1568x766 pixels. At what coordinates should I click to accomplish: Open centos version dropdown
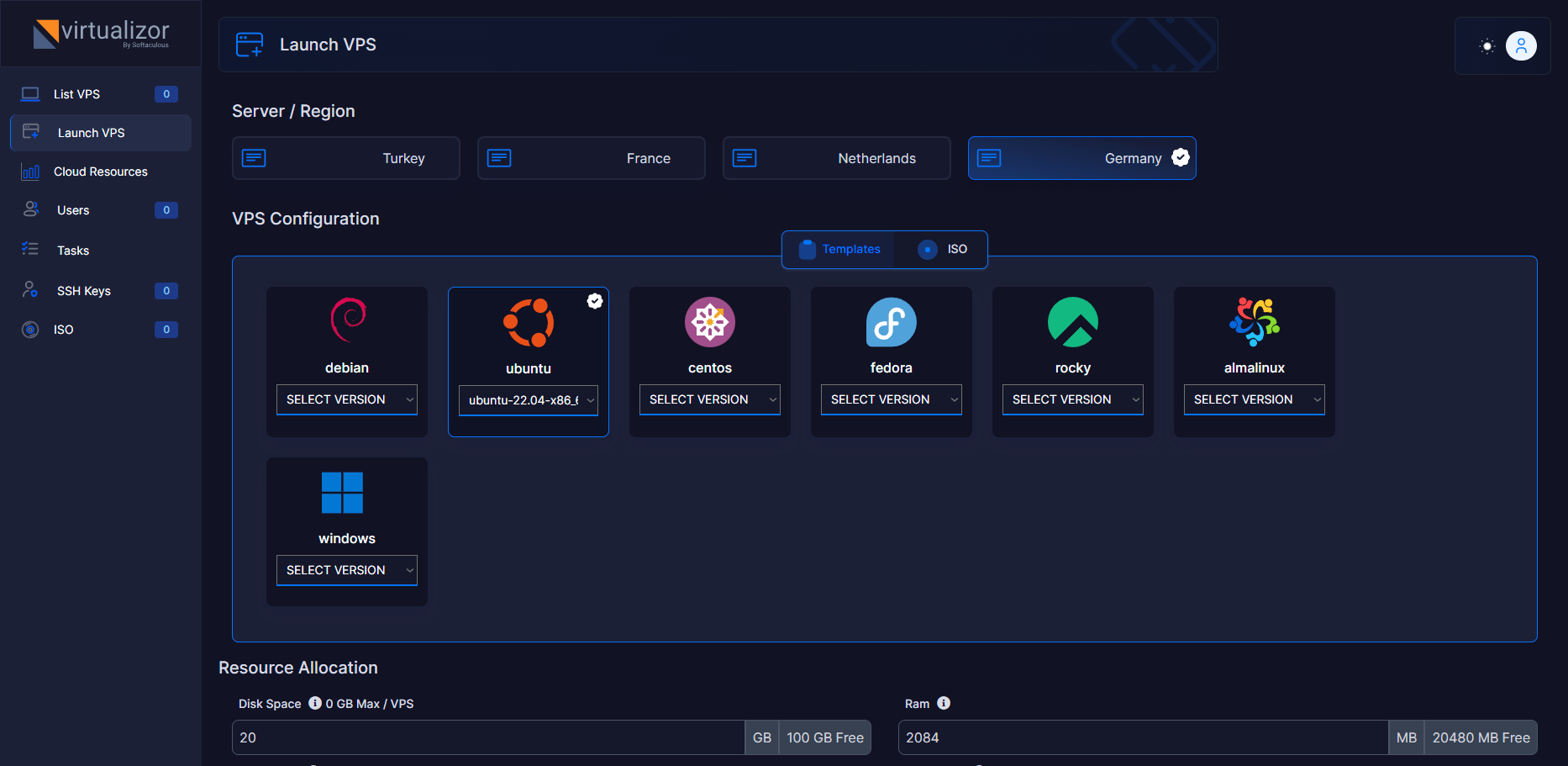pyautogui.click(x=710, y=399)
